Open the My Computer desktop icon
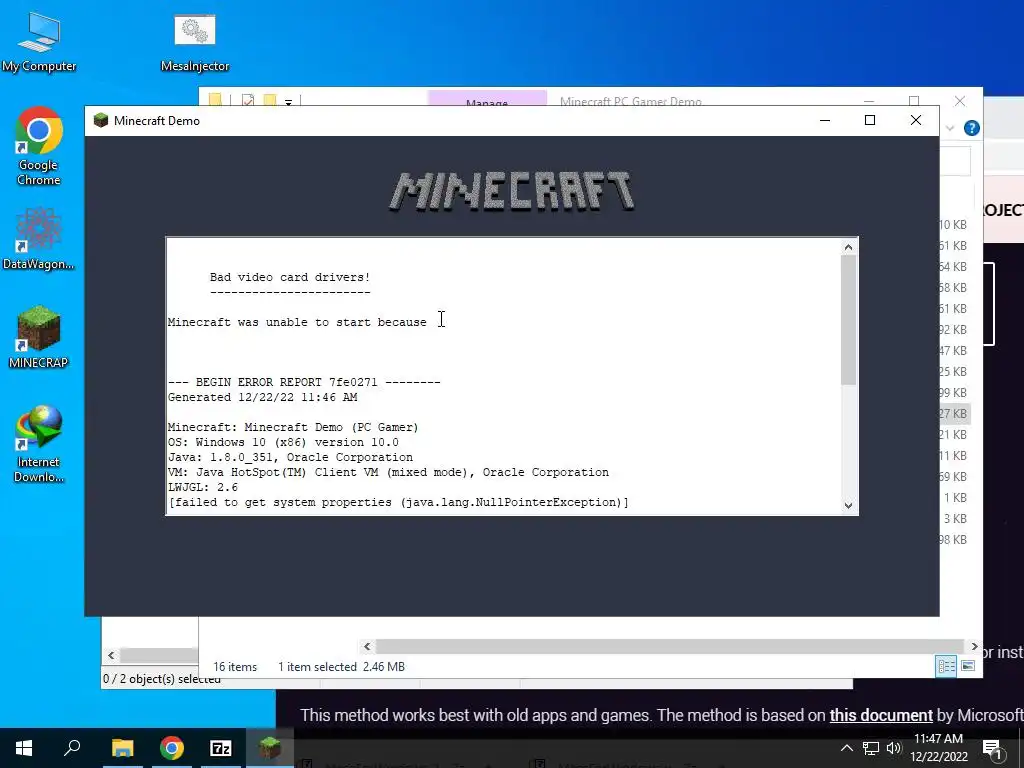1024x768 pixels. 39,41
